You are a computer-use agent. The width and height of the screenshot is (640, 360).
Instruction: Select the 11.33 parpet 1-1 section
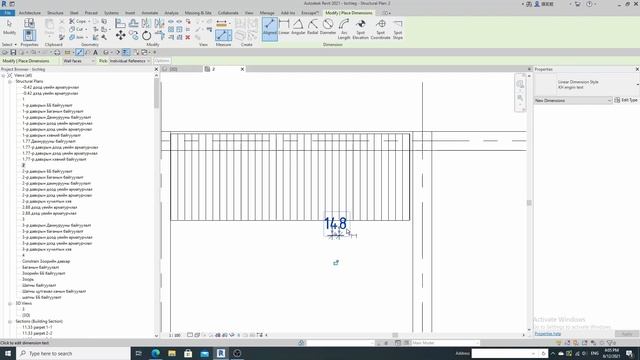point(37,327)
